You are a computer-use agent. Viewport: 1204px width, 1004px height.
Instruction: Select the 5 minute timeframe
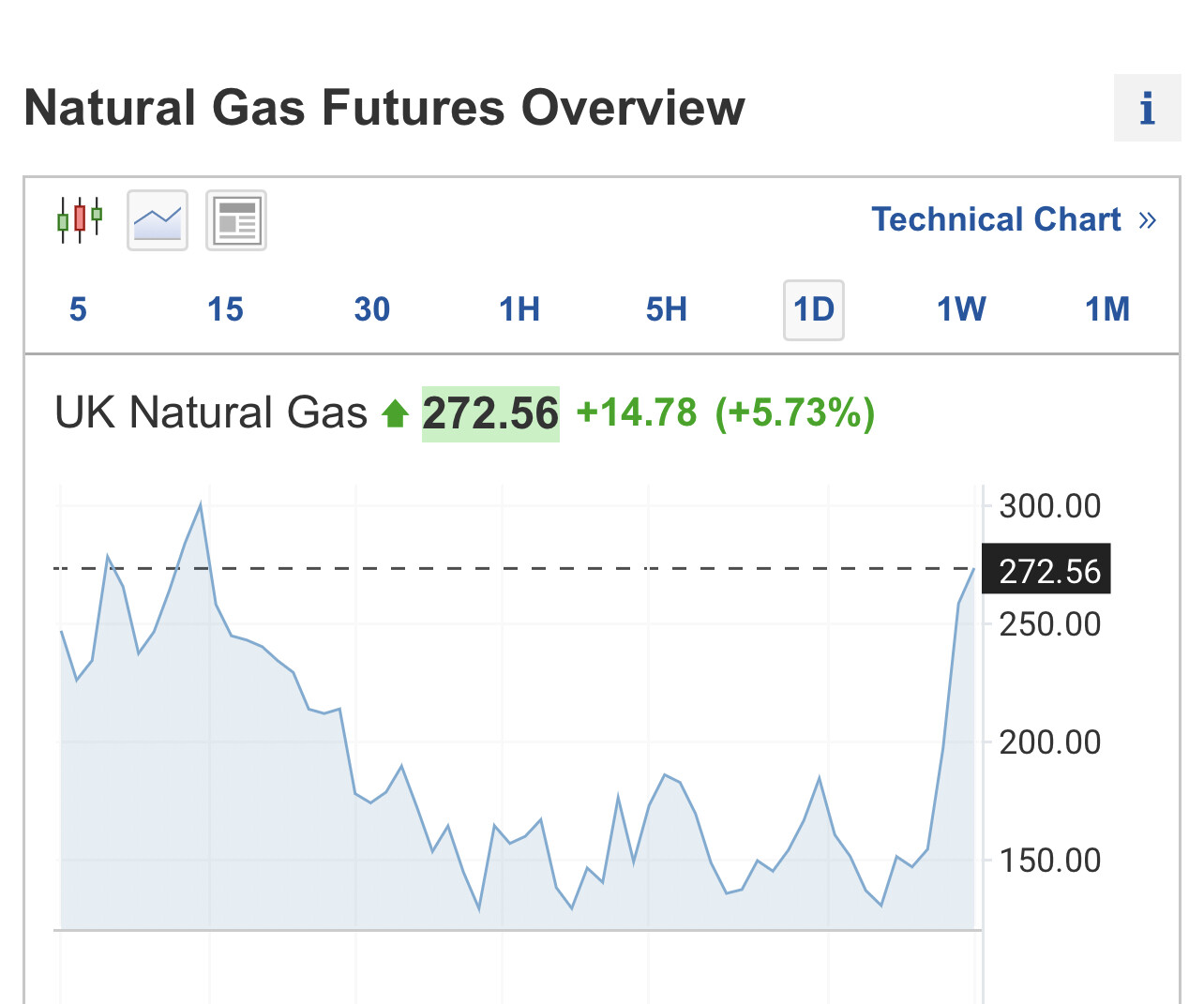tap(78, 309)
